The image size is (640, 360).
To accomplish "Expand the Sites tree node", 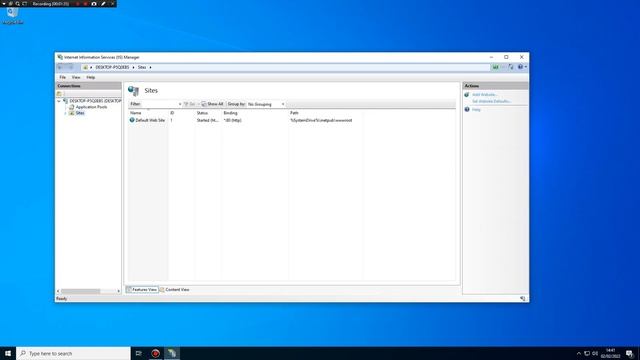I will tap(65, 113).
